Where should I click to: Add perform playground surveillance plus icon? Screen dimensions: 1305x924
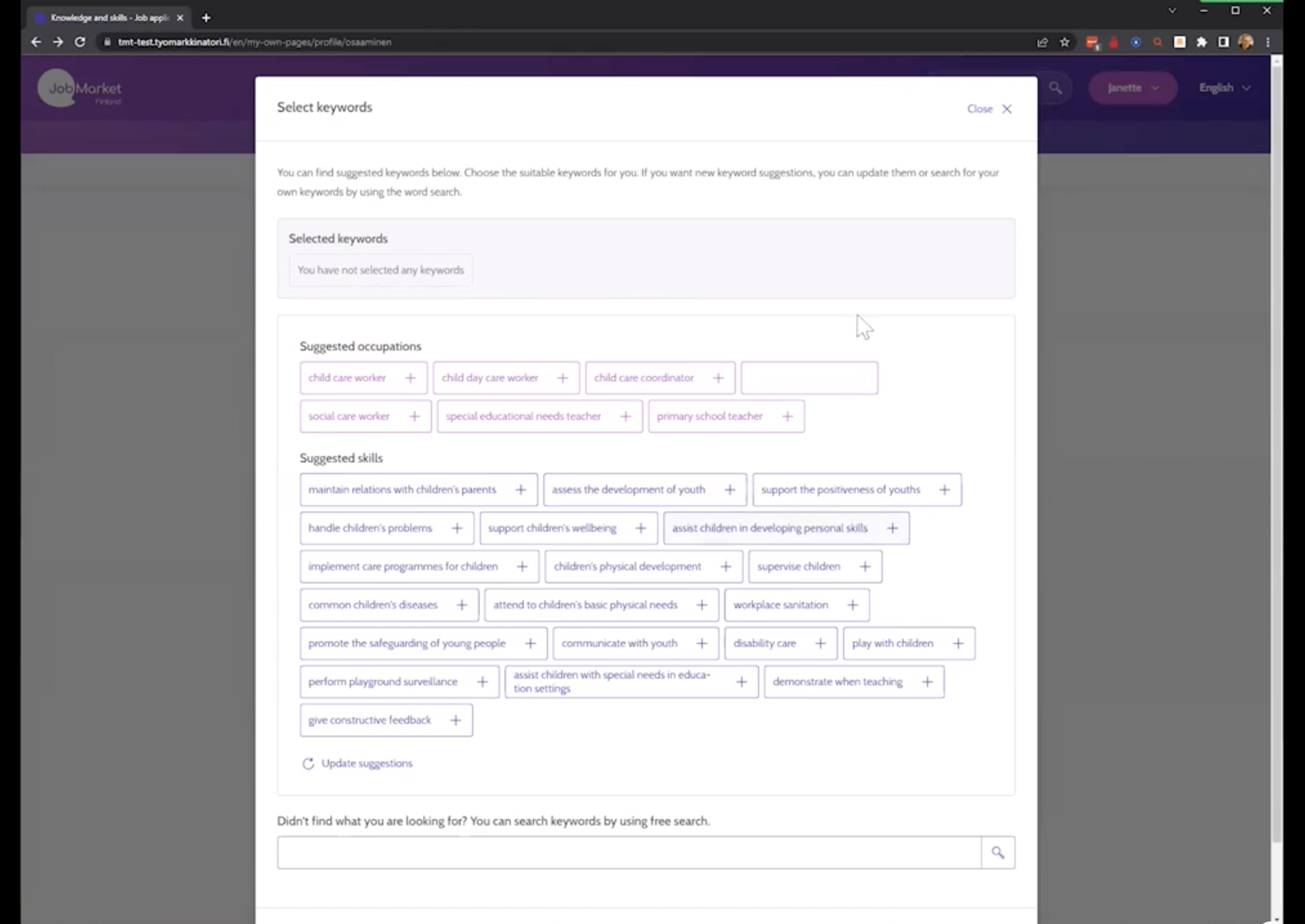pos(483,682)
